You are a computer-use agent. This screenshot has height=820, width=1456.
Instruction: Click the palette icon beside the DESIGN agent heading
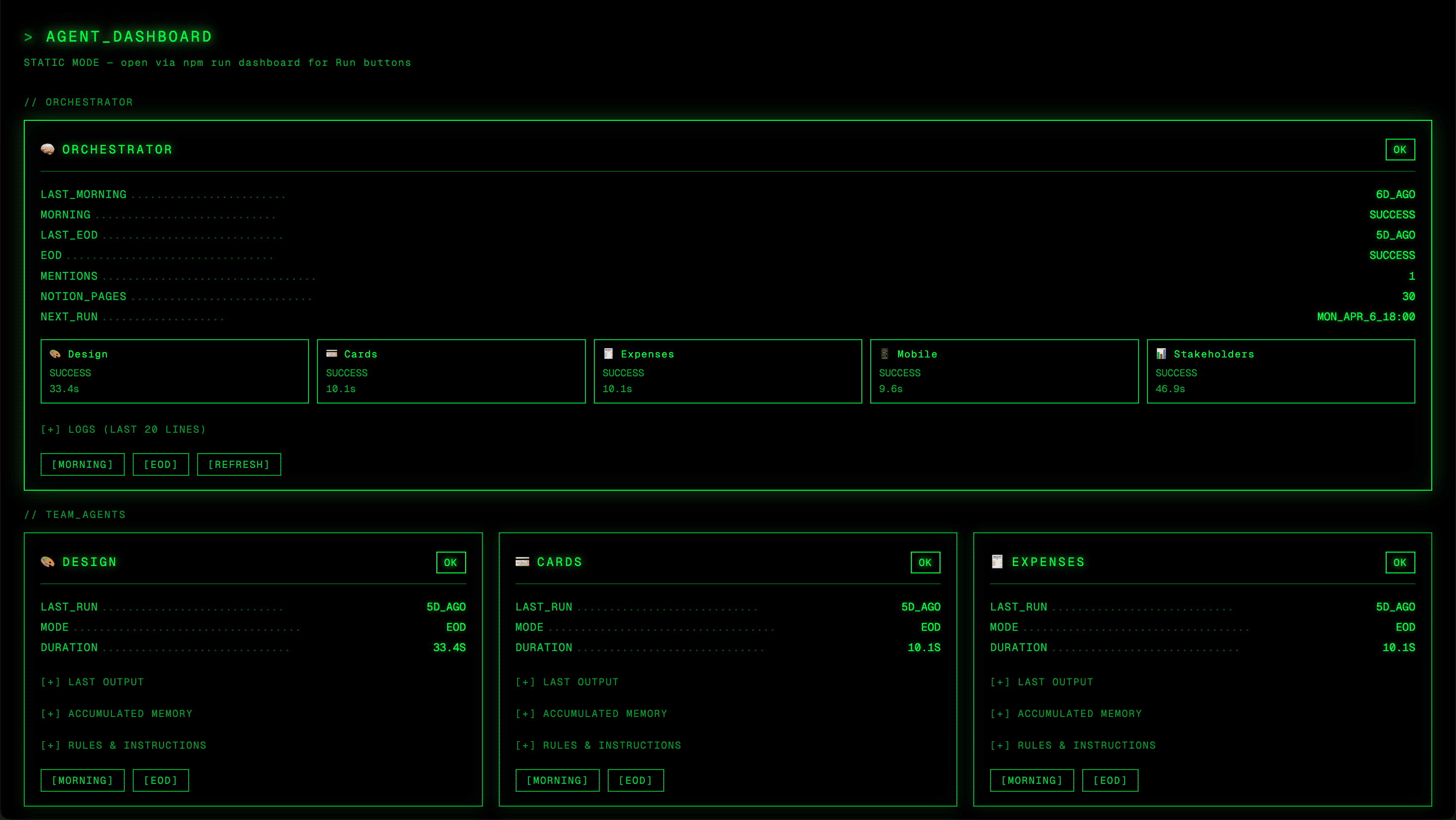(48, 562)
